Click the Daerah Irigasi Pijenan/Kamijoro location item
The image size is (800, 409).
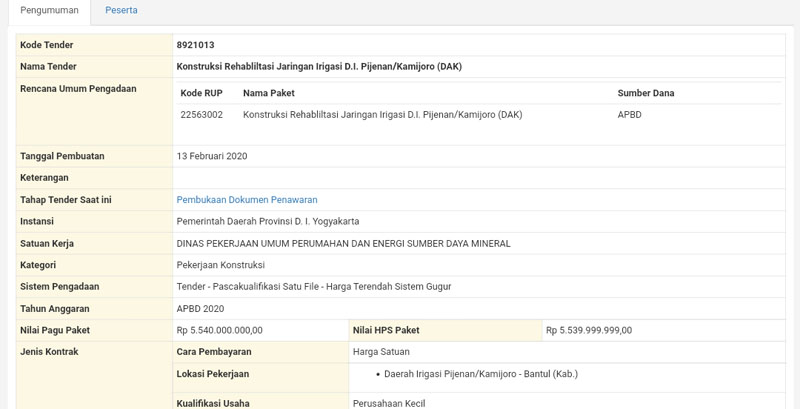(x=481, y=374)
